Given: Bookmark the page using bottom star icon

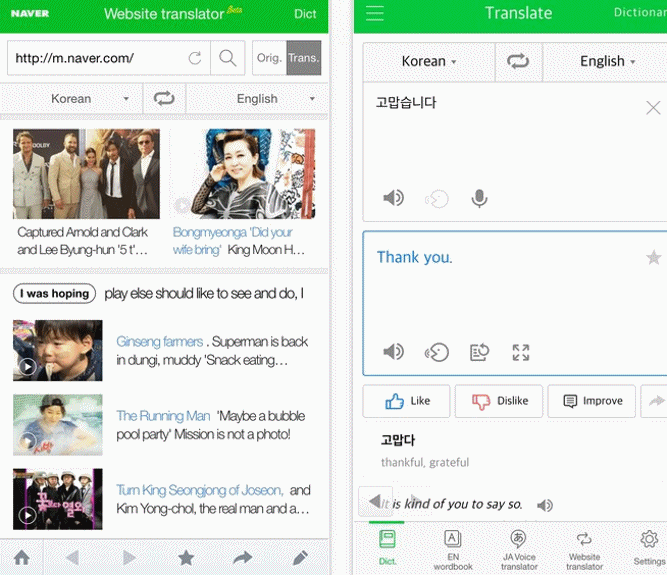Looking at the screenshot, I should [x=186, y=557].
